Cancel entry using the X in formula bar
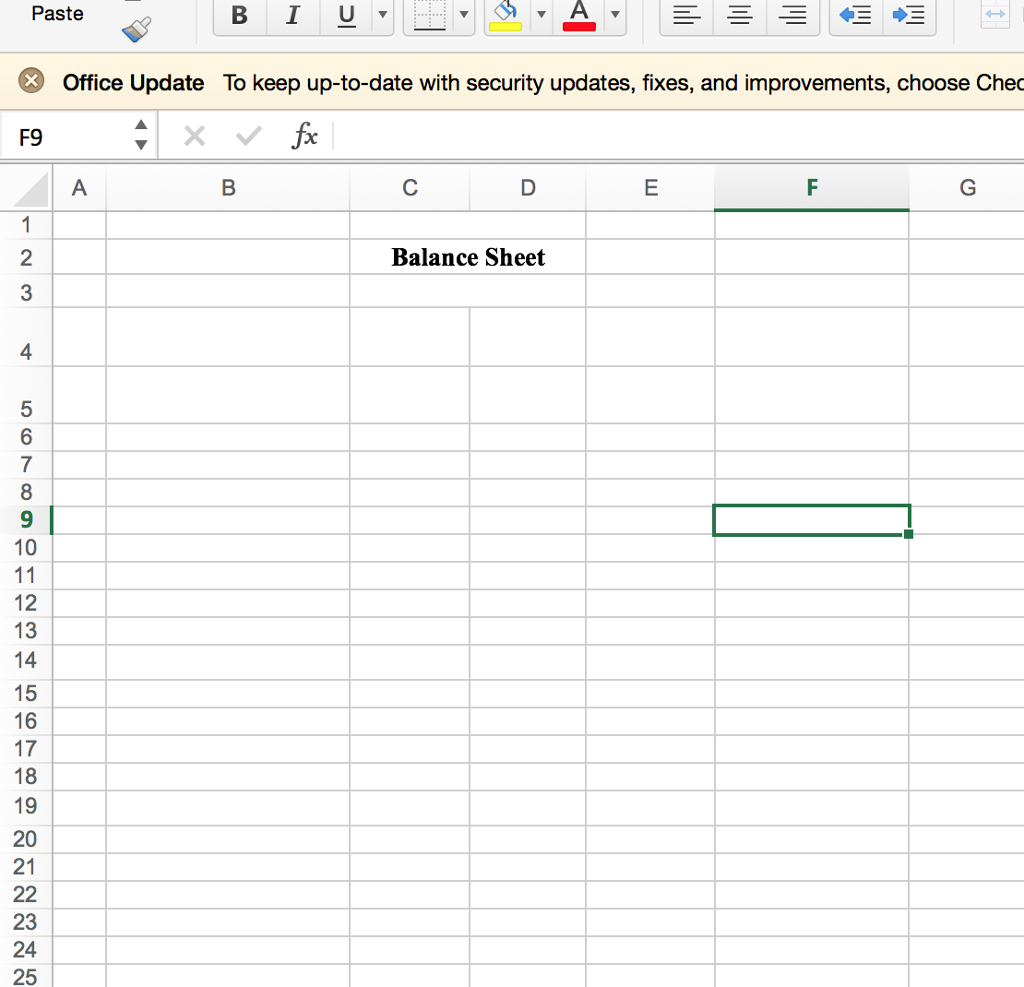The width and height of the screenshot is (1024, 987). (x=193, y=136)
